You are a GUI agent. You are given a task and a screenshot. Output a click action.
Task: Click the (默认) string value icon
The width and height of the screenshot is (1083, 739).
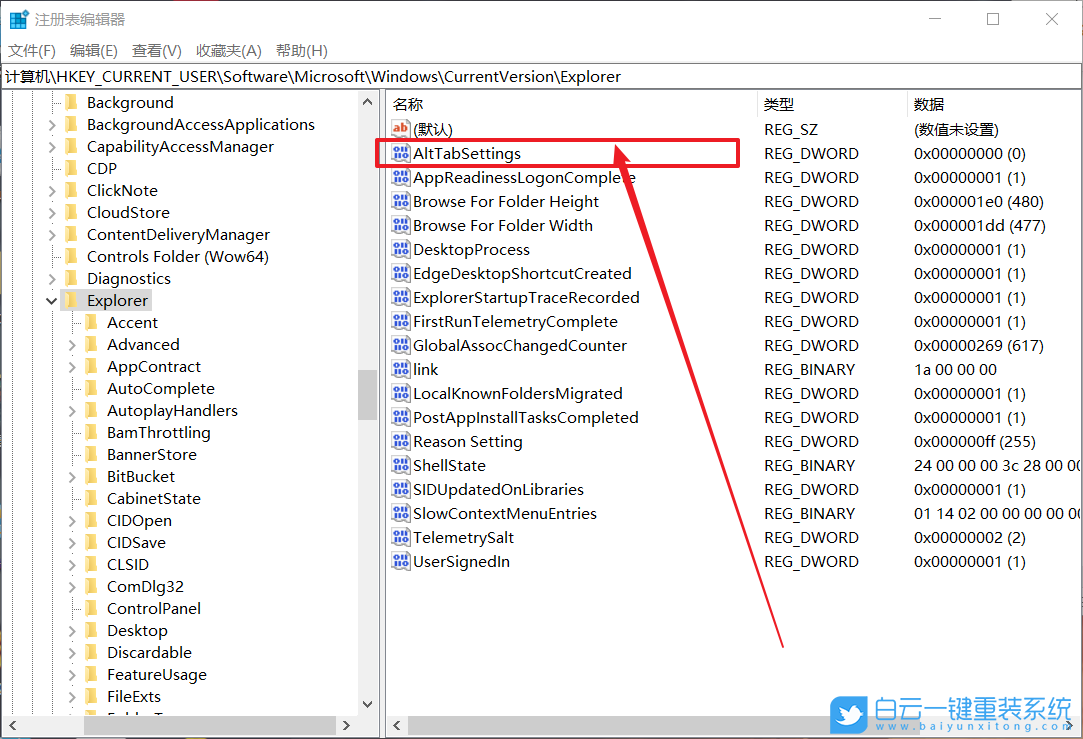click(401, 130)
